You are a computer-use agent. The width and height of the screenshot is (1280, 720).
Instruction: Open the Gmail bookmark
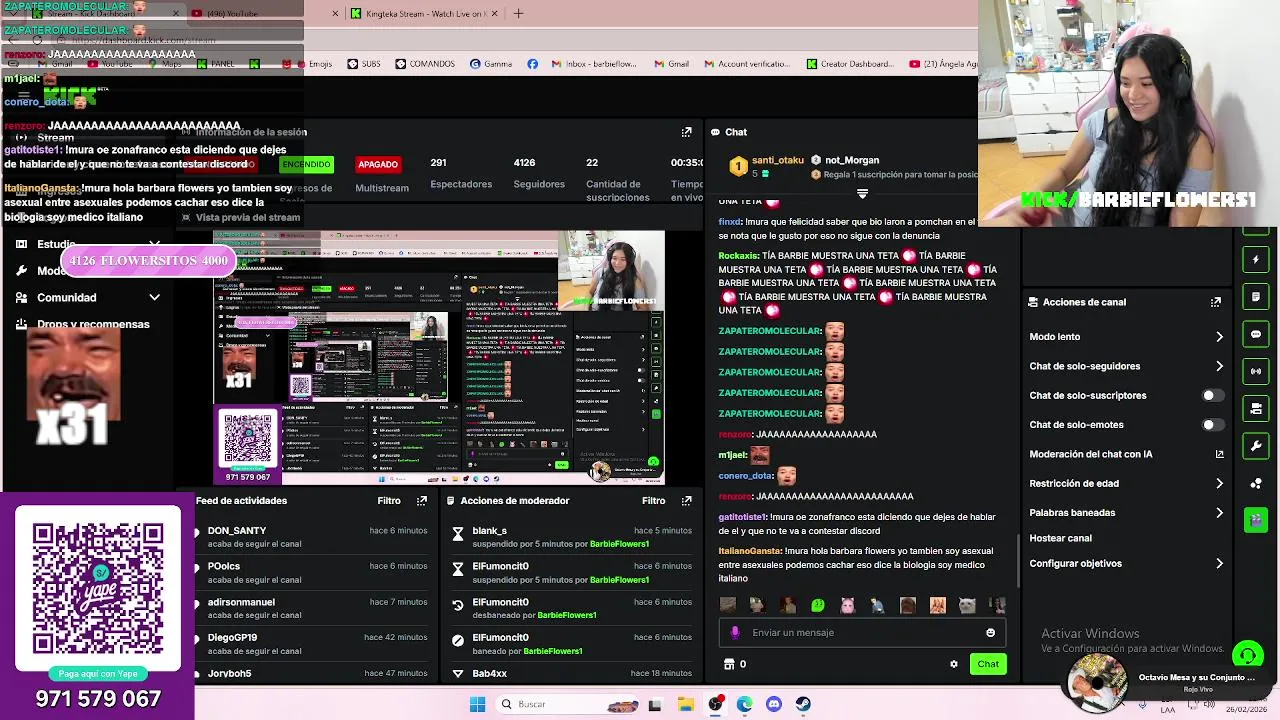[x=670, y=64]
